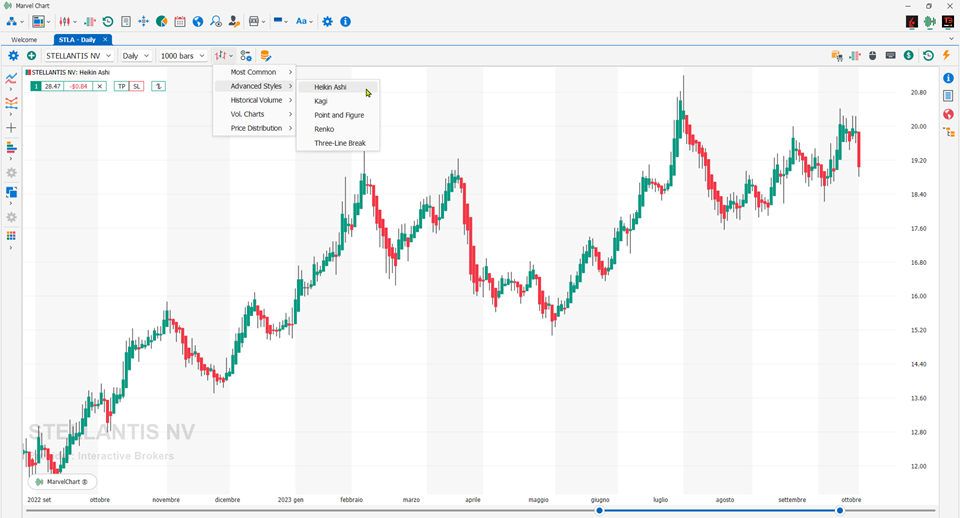This screenshot has height=518, width=960.
Task: Toggle the mouse trading icon
Action: pos(873,56)
